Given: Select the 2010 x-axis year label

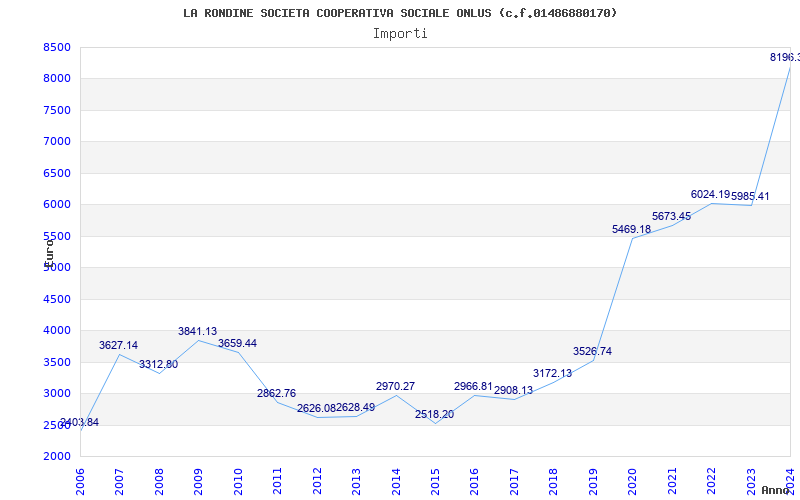Looking at the screenshot, I should [x=238, y=482].
